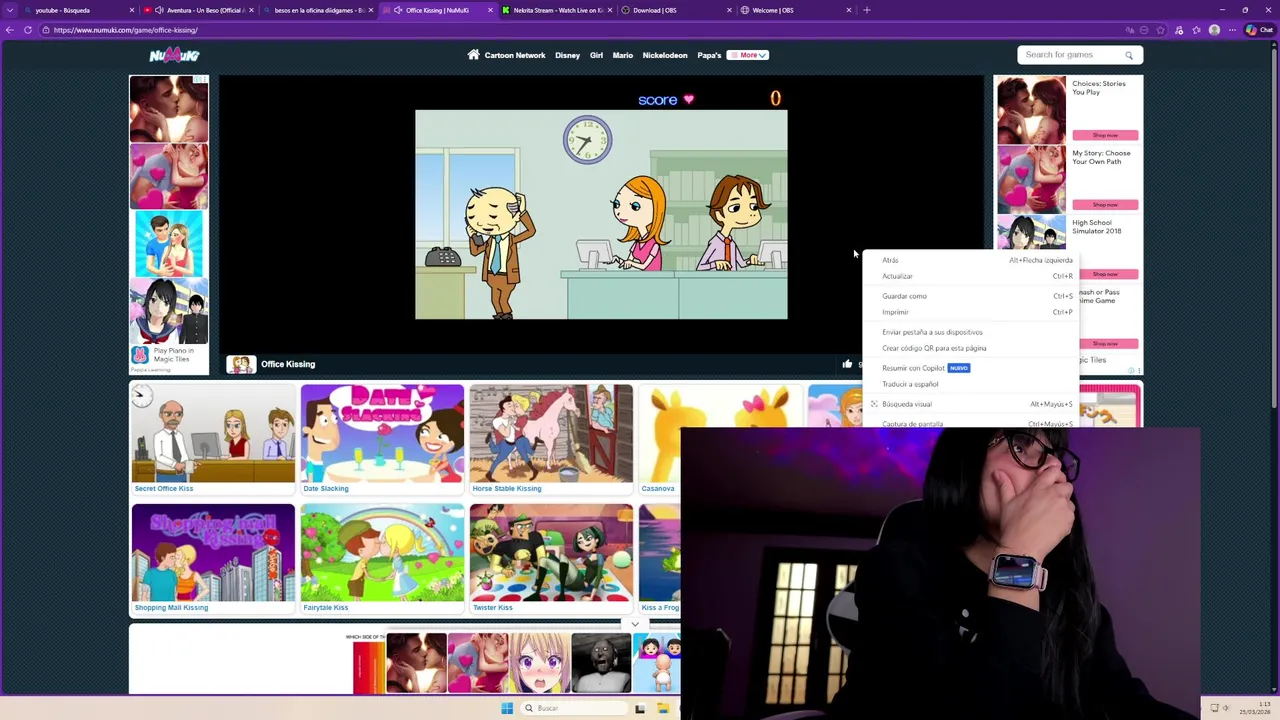Select Atrás in the context menu

(x=971, y=260)
